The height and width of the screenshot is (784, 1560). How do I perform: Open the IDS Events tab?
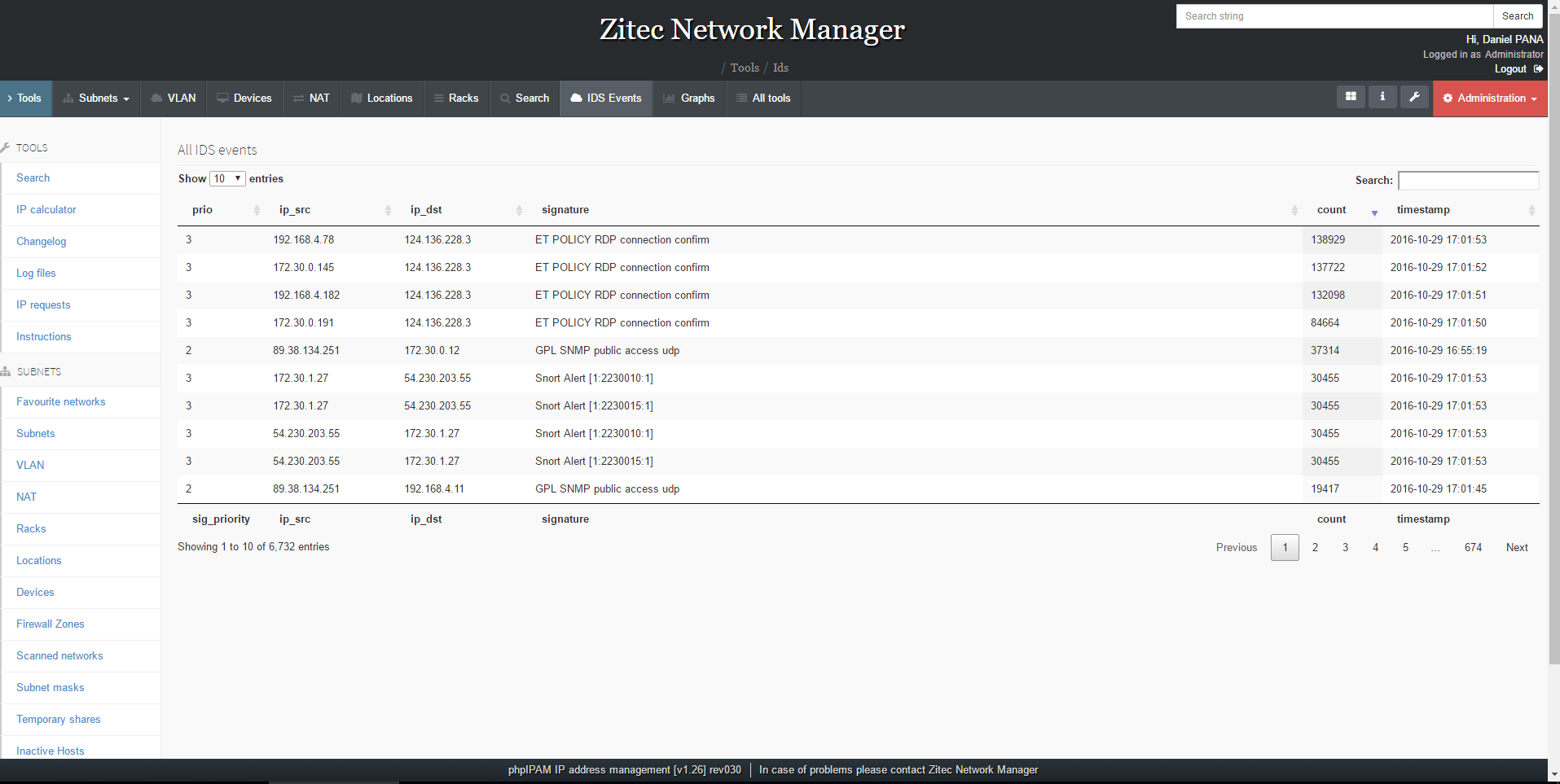pos(606,99)
